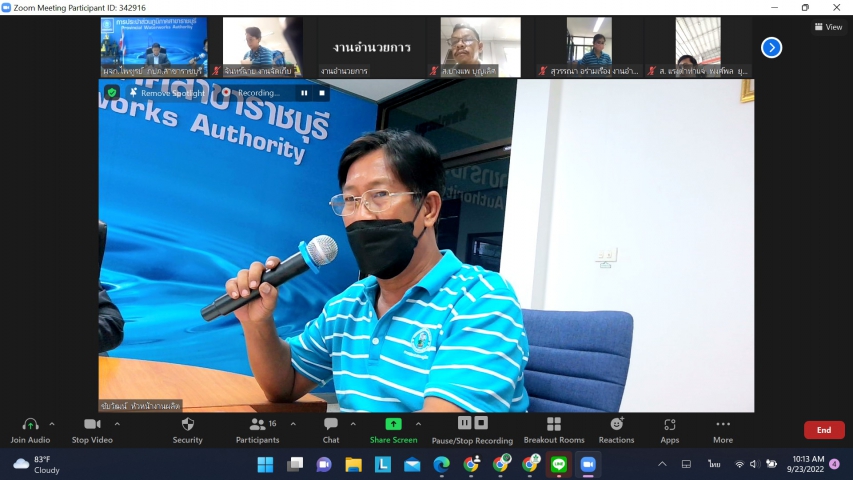
Task: Pause recording from bottom toolbar
Action: coord(464,423)
